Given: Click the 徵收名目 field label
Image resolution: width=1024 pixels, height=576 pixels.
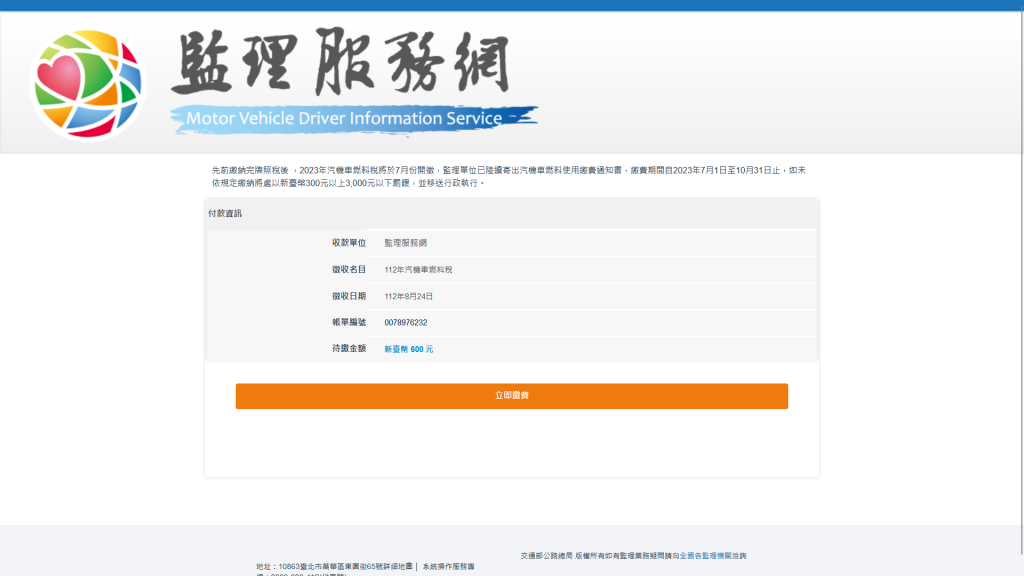Looking at the screenshot, I should point(349,269).
